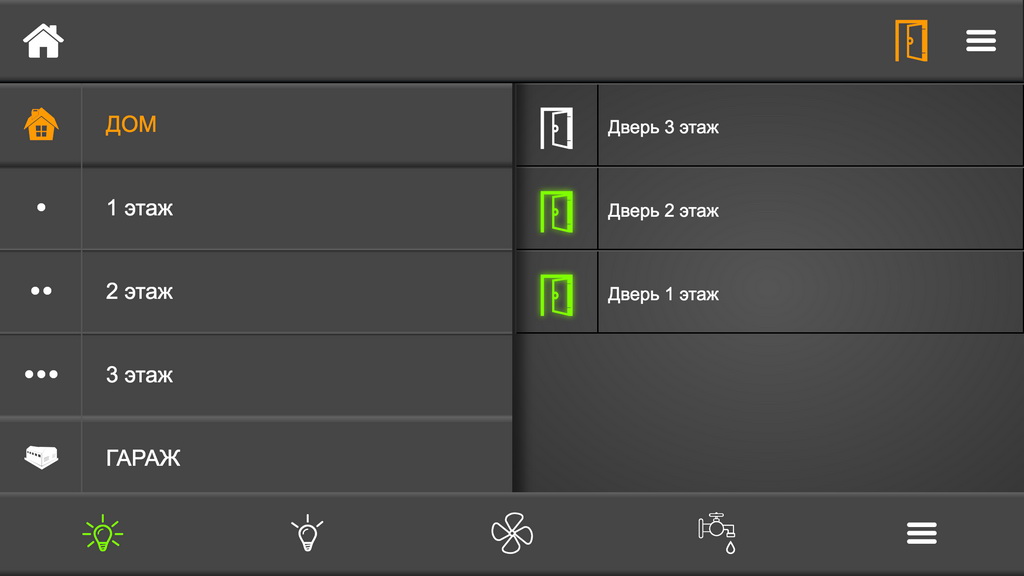Viewport: 1024px width, 576px height.
Task: Toggle the green Дверь 2 этаж door icon
Action: coord(556,212)
